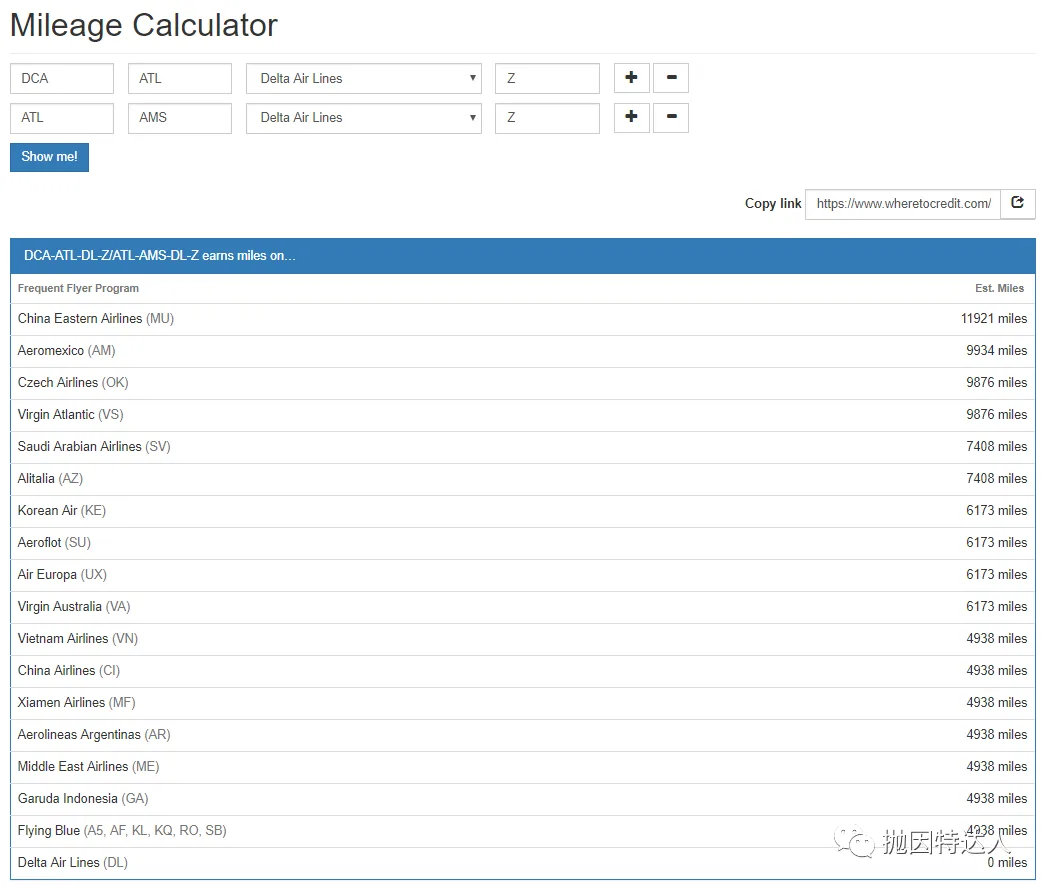Viewport: 1045px width, 888px height.
Task: Click the Xiamen Airlines (MF) row
Action: coord(522,703)
